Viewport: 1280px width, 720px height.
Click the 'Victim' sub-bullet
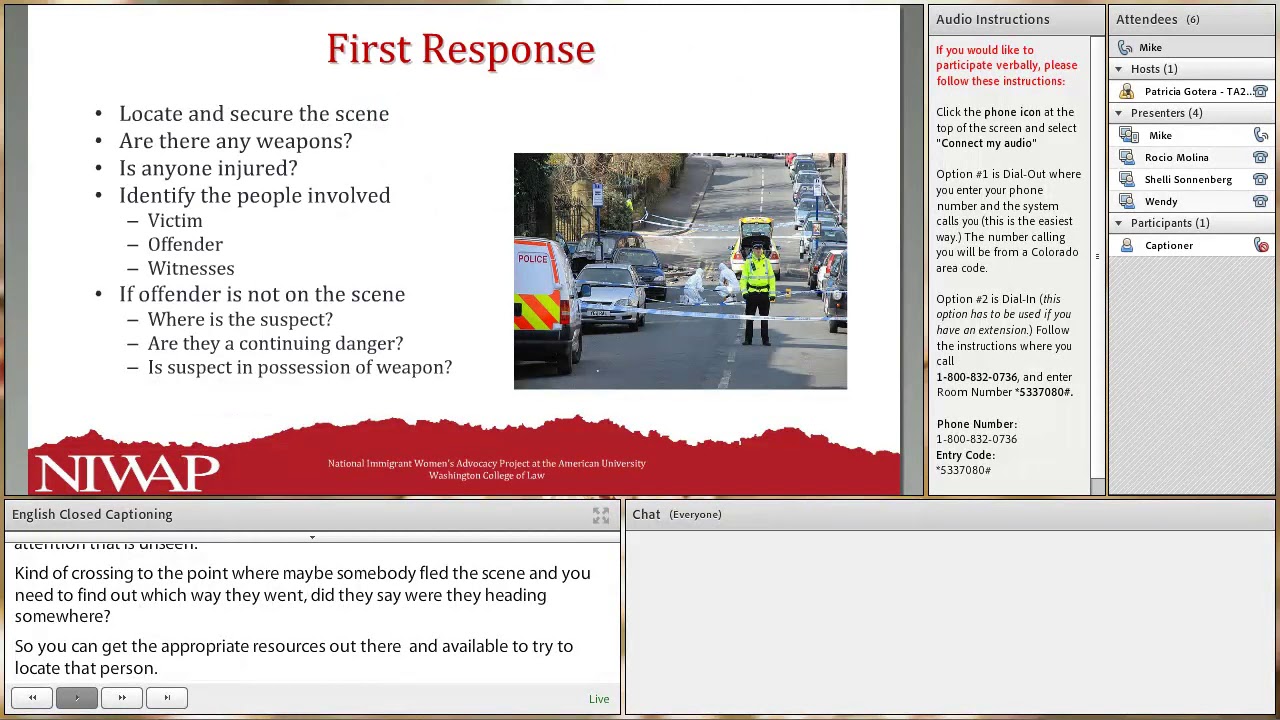point(175,221)
